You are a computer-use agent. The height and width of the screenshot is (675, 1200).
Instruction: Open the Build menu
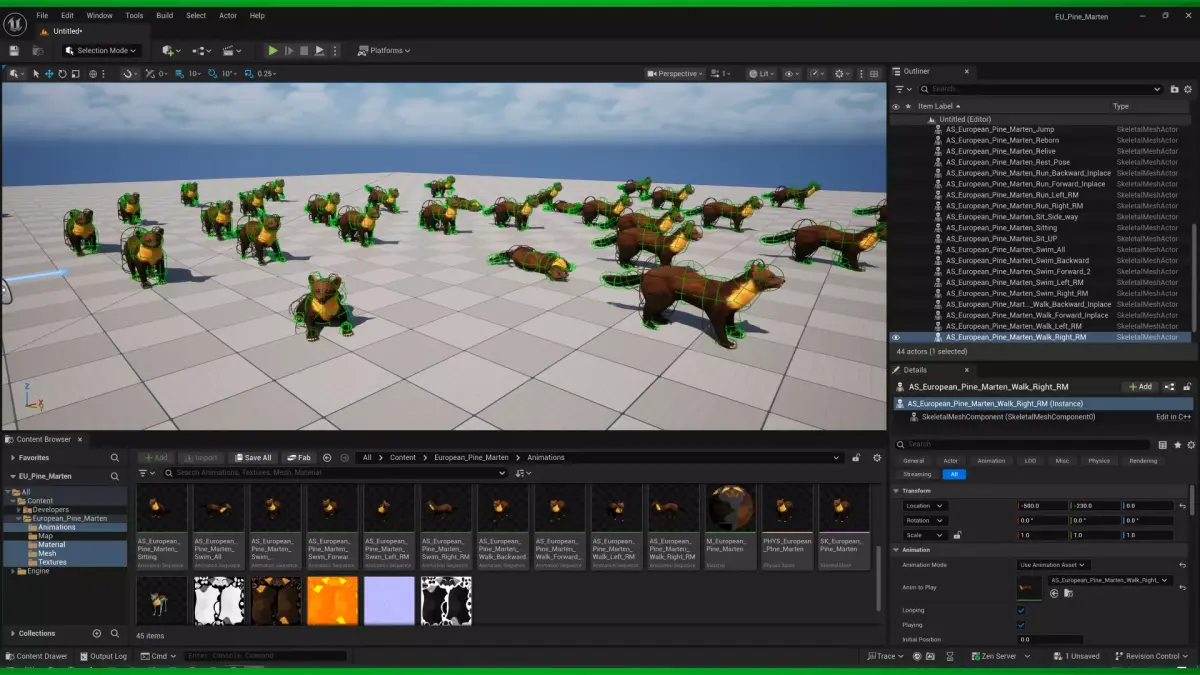click(x=165, y=15)
